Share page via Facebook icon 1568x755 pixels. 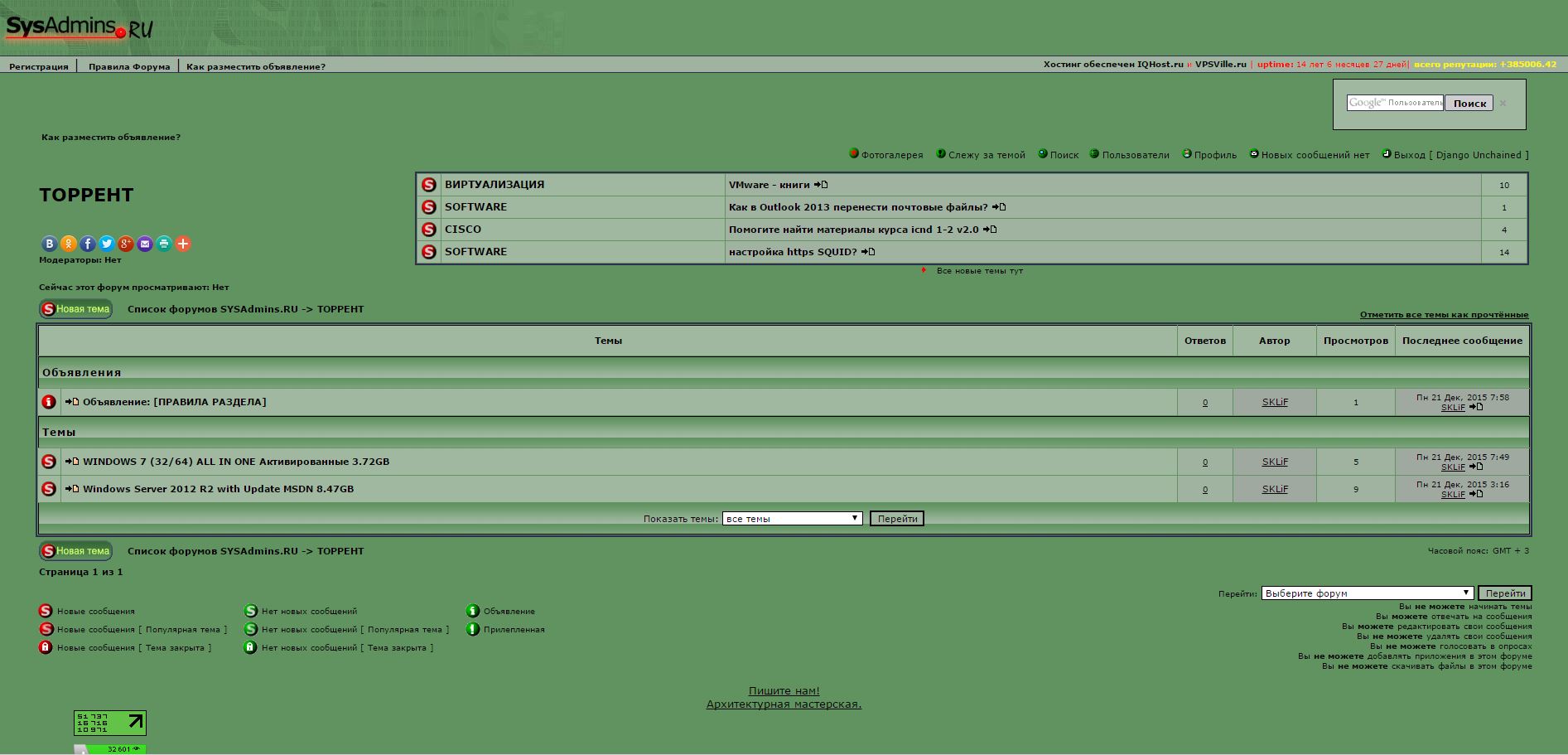point(88,244)
